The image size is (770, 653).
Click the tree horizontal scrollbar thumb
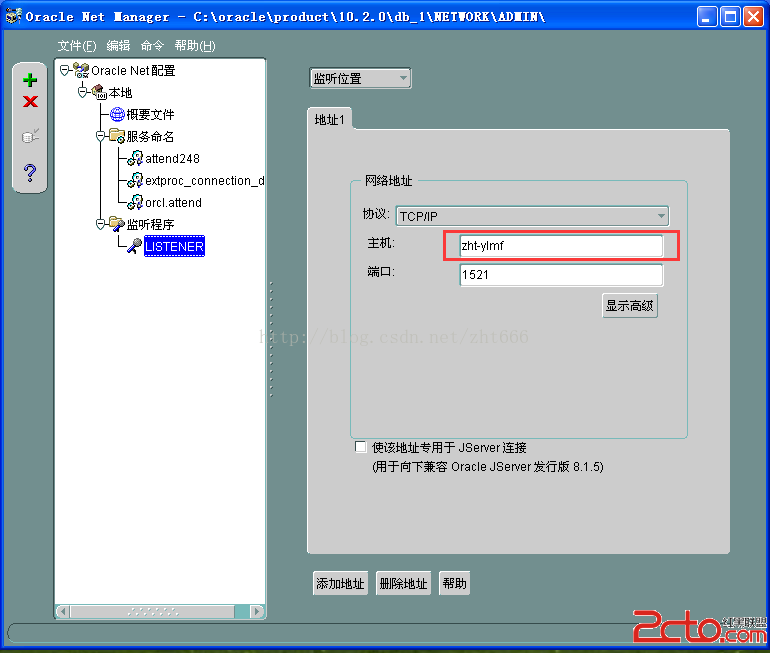click(x=153, y=612)
